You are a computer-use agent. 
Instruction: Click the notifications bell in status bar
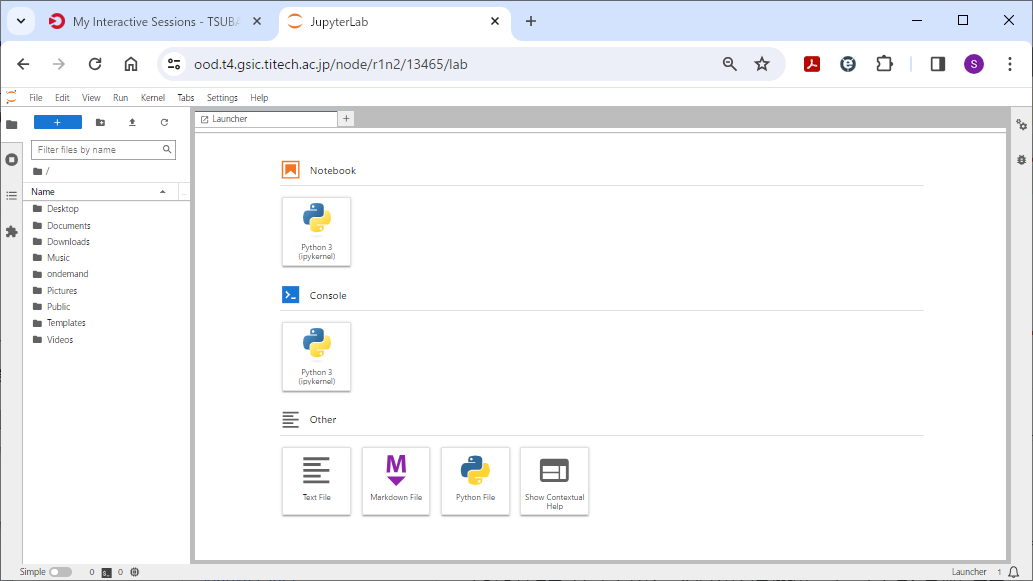click(x=1014, y=572)
